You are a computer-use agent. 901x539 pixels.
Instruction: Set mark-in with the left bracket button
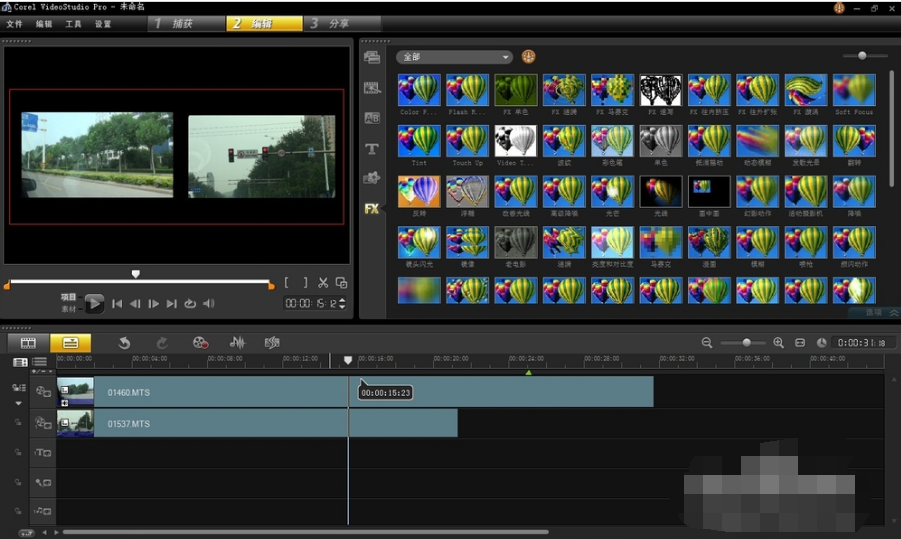click(287, 283)
